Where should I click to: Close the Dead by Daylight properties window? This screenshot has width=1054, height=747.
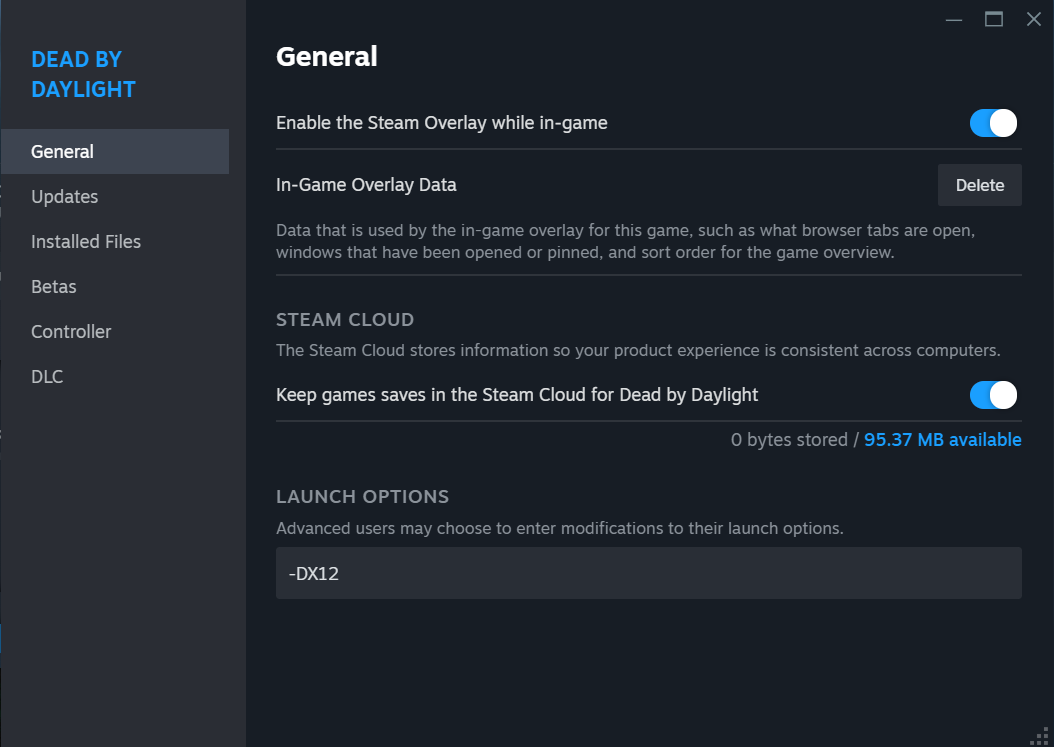tap(1033, 19)
